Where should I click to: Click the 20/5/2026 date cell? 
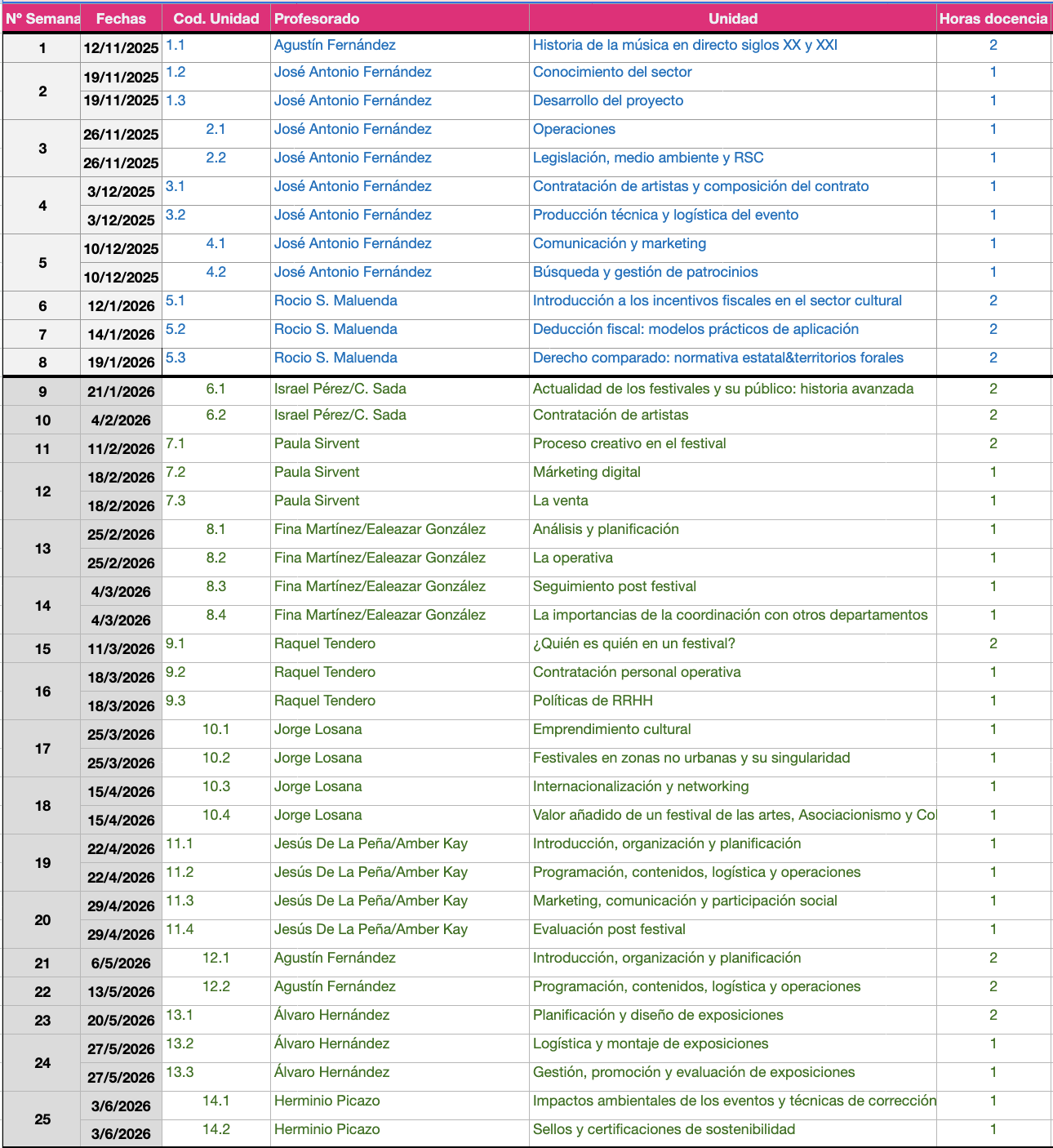point(121,1021)
